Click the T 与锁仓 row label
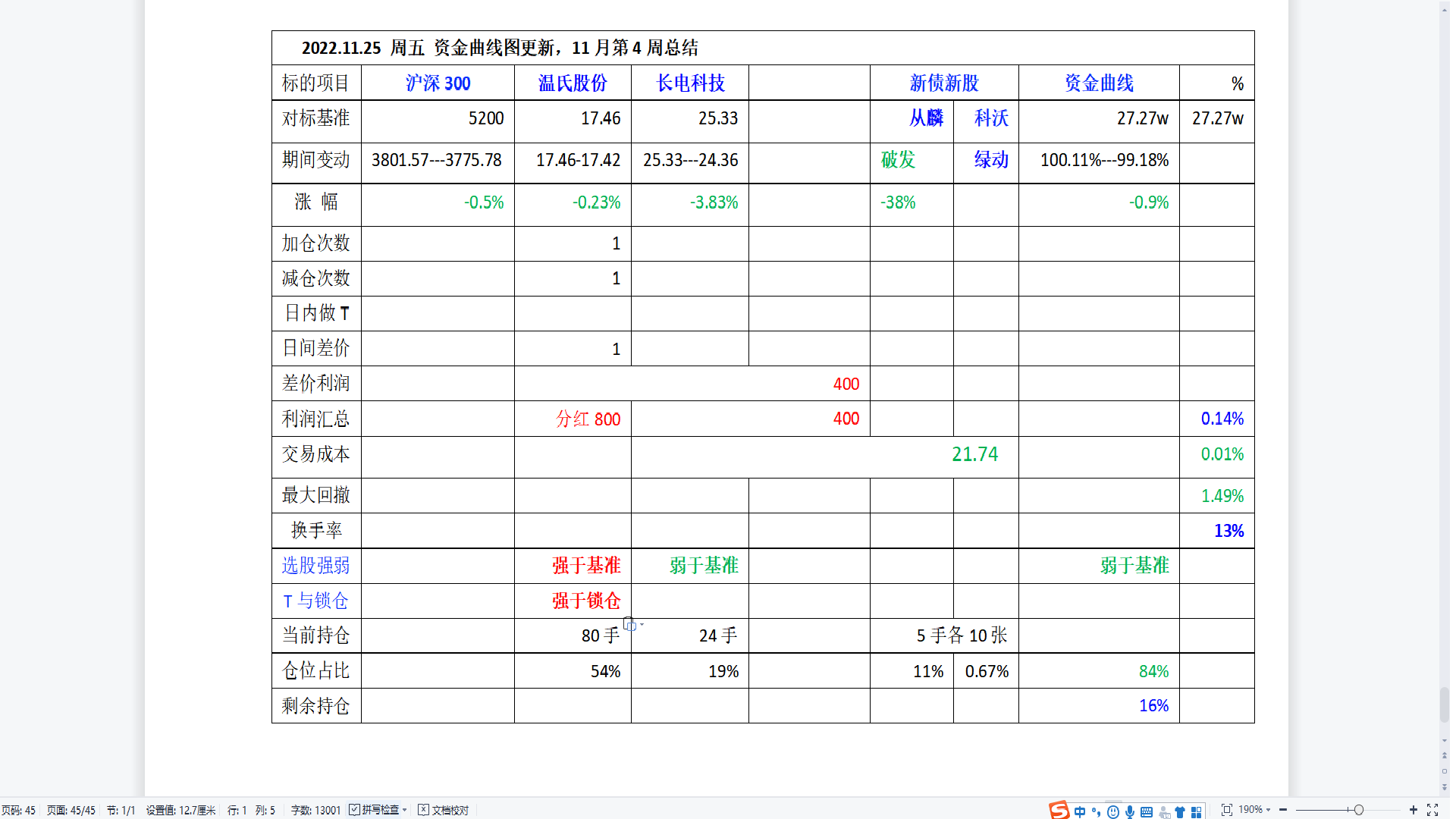 (x=316, y=601)
